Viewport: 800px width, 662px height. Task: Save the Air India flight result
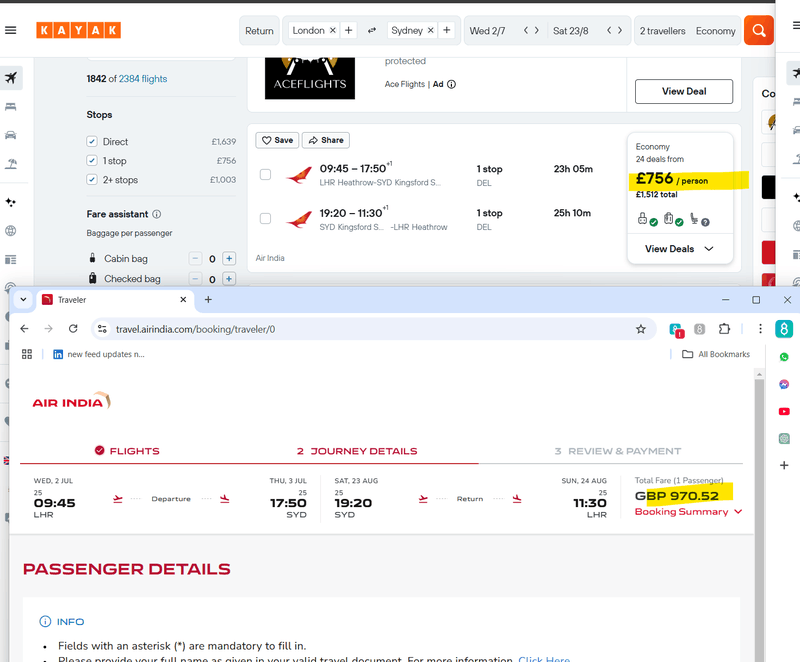click(278, 140)
